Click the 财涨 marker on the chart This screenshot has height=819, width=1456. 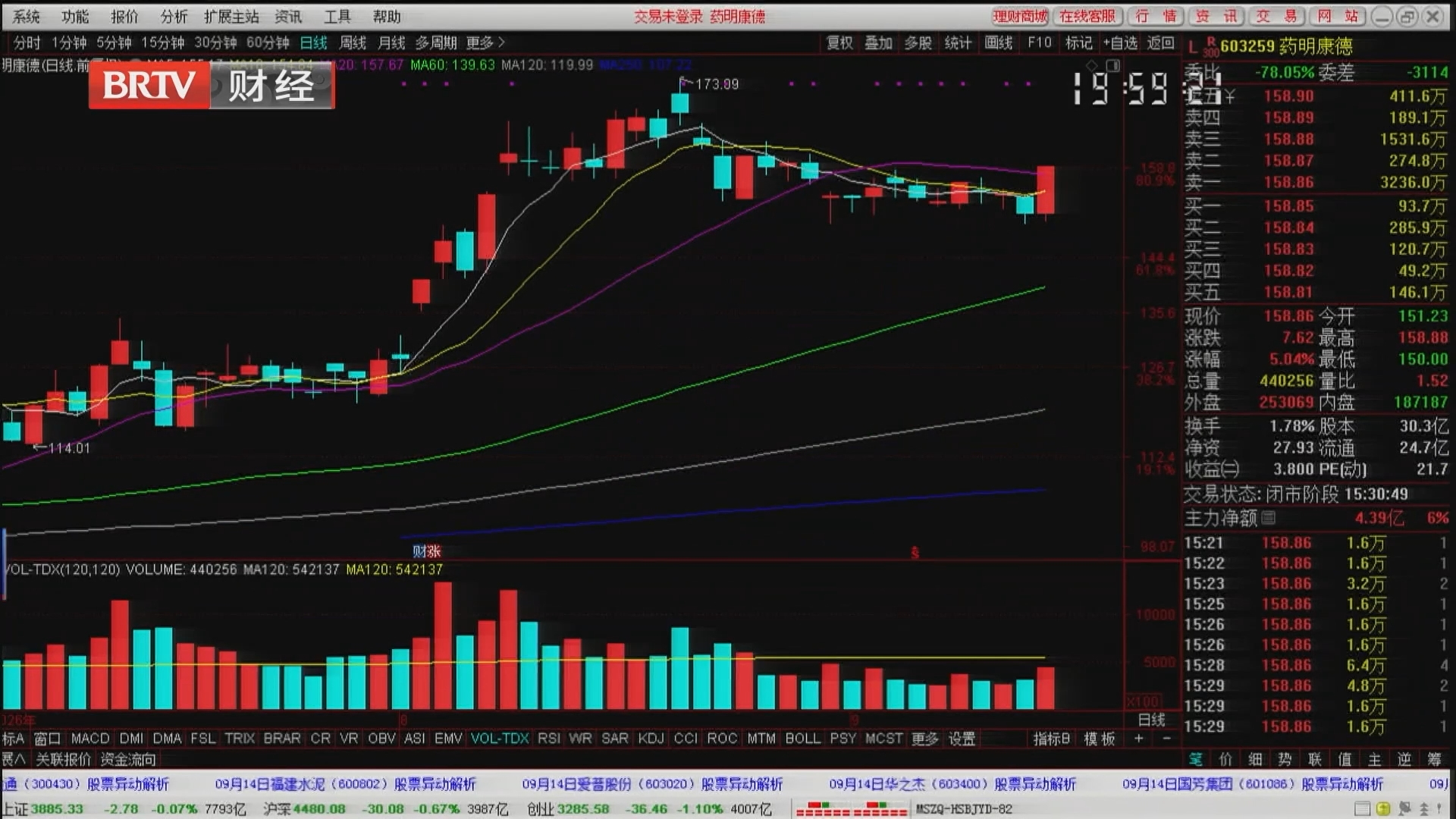[x=426, y=551]
